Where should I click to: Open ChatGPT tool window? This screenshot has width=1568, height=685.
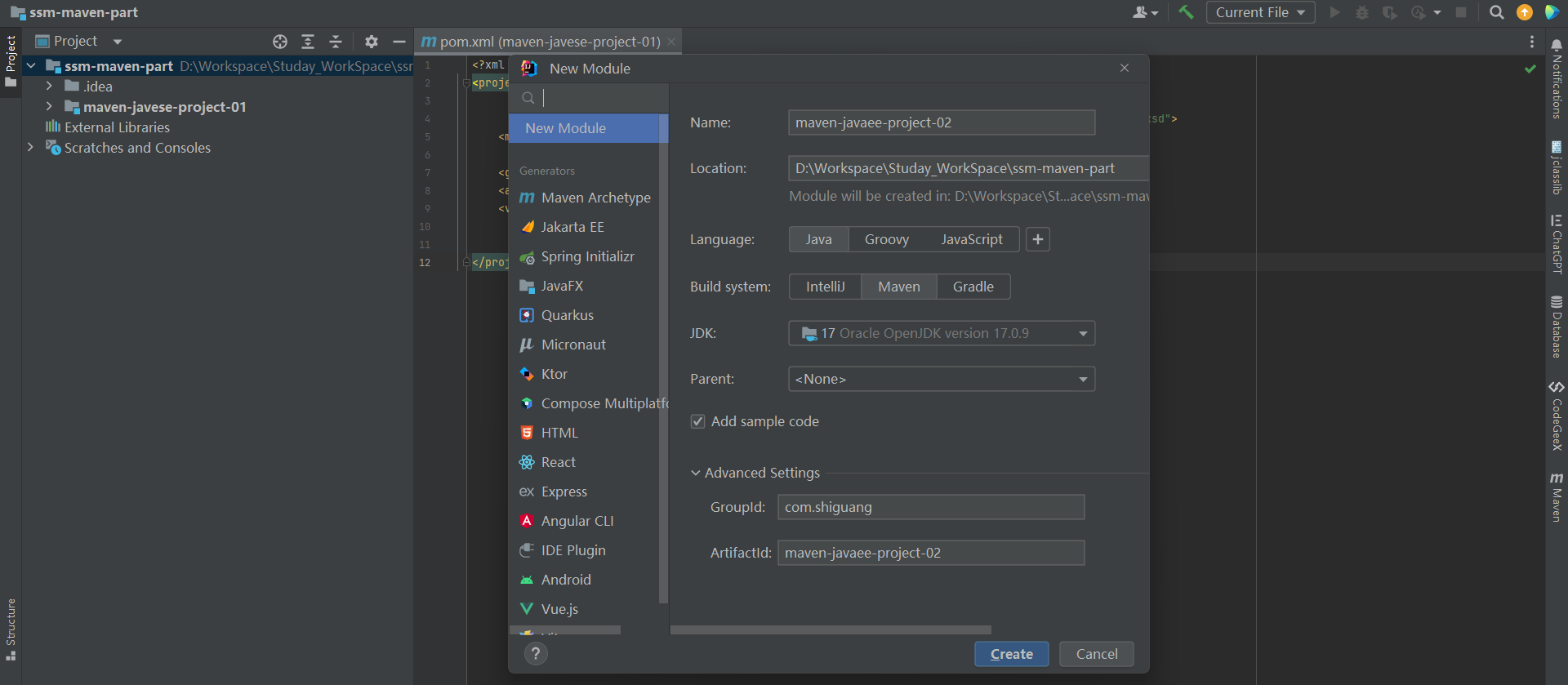tap(1557, 243)
